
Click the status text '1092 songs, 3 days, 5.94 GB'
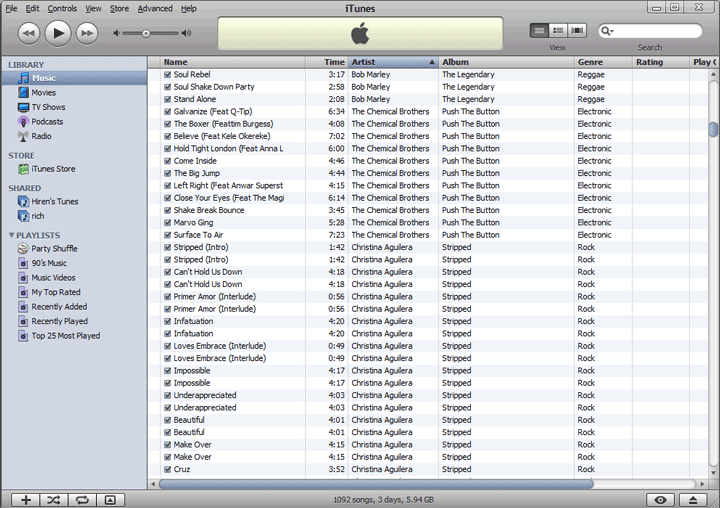point(383,500)
